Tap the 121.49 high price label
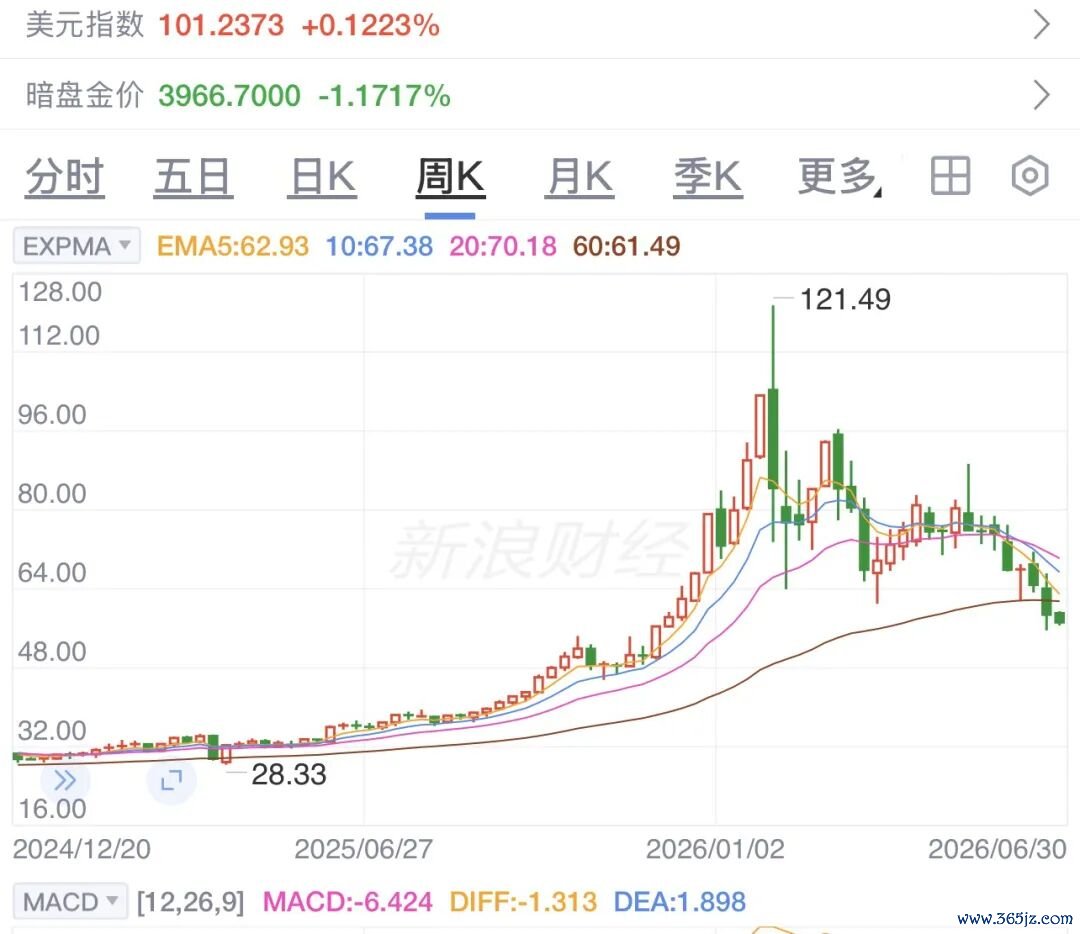Viewport: 1080px width, 934px height. [x=845, y=300]
